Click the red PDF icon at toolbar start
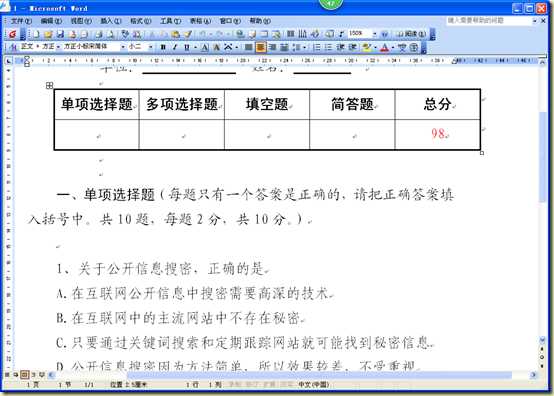554x396 pixels. (x=13, y=34)
